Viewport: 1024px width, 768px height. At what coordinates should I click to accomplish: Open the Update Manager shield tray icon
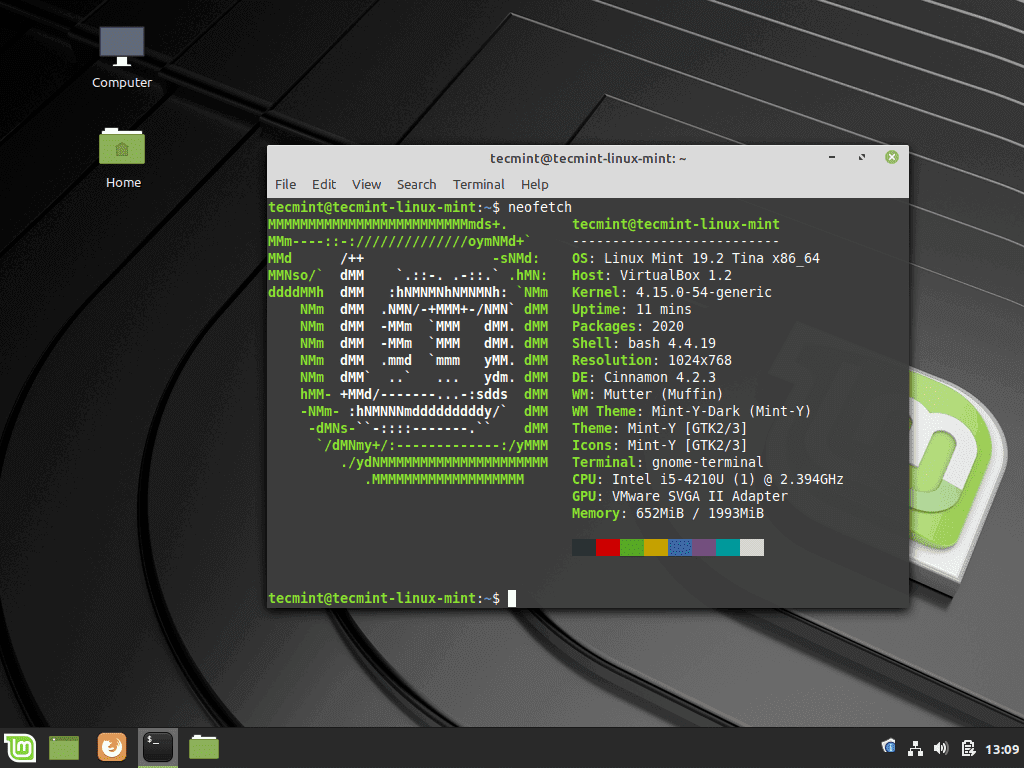click(888, 747)
